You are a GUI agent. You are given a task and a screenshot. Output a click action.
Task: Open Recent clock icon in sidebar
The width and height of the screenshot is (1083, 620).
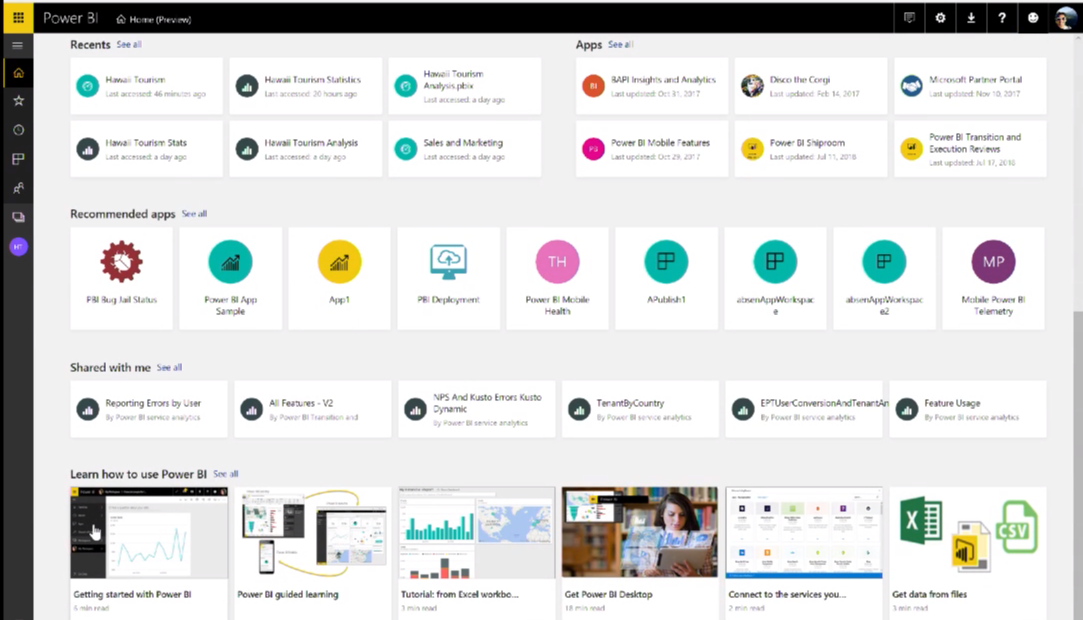coord(18,130)
